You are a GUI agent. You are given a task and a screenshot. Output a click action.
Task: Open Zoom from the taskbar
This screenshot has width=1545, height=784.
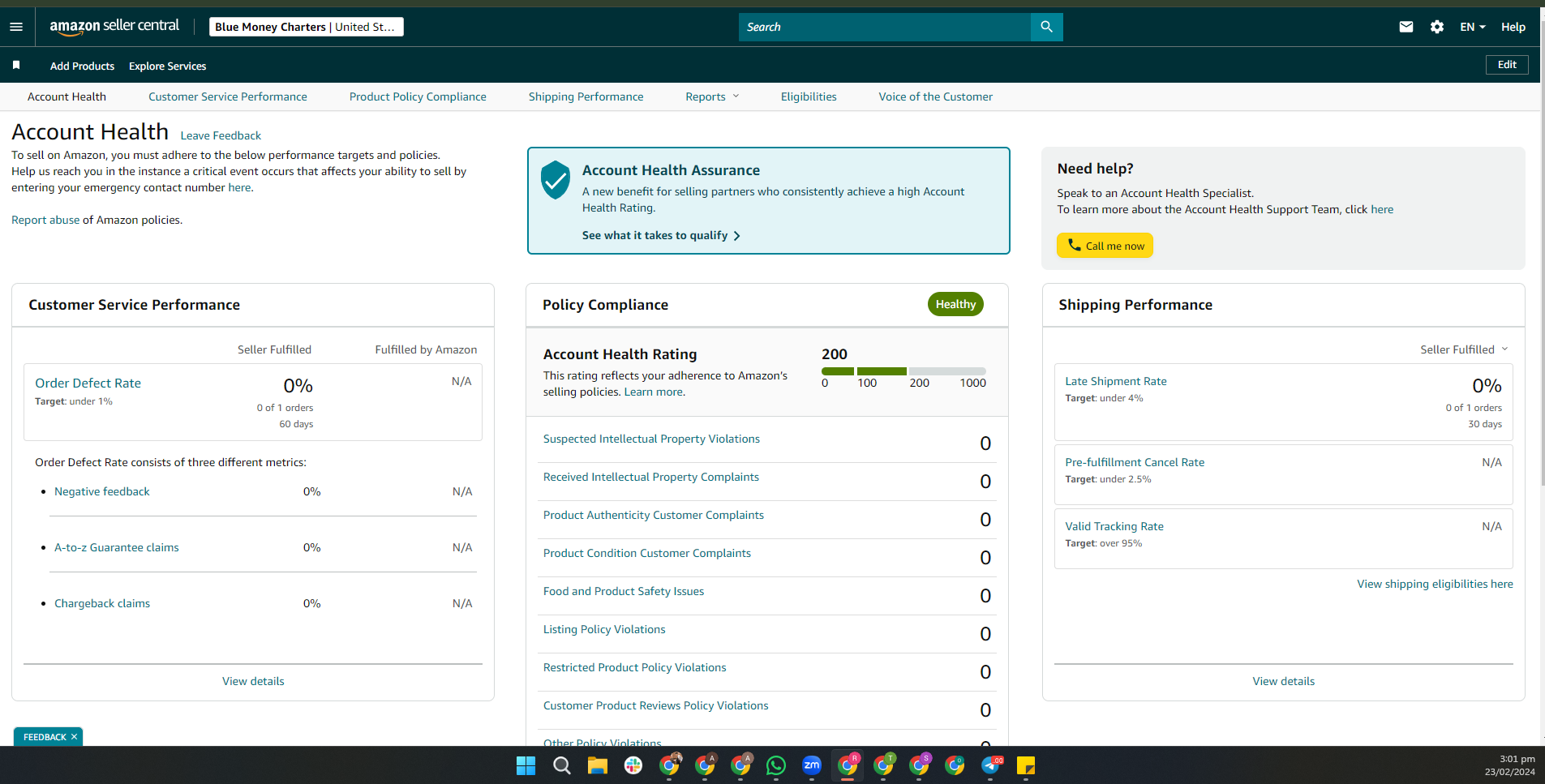click(812, 765)
